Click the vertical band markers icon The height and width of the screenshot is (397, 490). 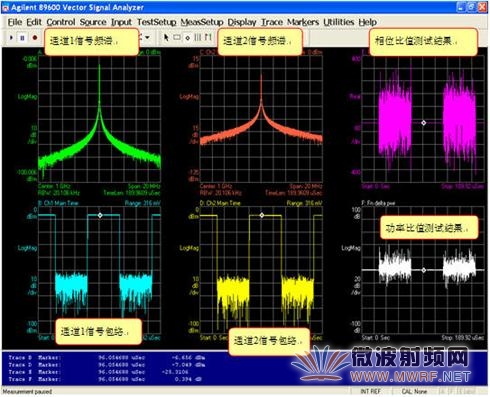pyautogui.click(x=198, y=37)
